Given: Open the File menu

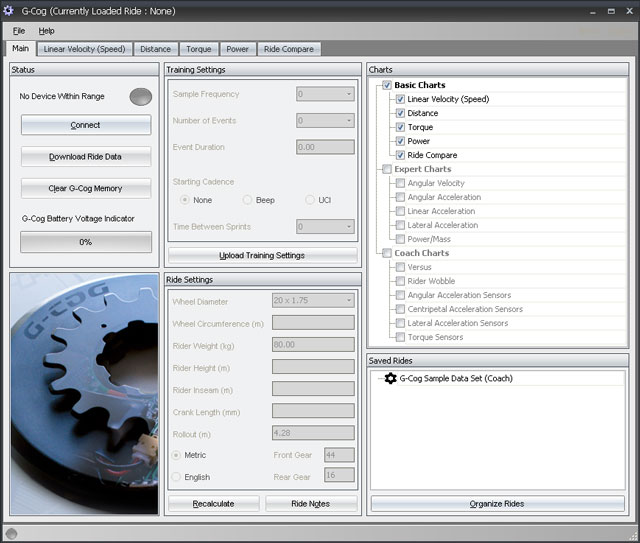Looking at the screenshot, I should coord(19,31).
